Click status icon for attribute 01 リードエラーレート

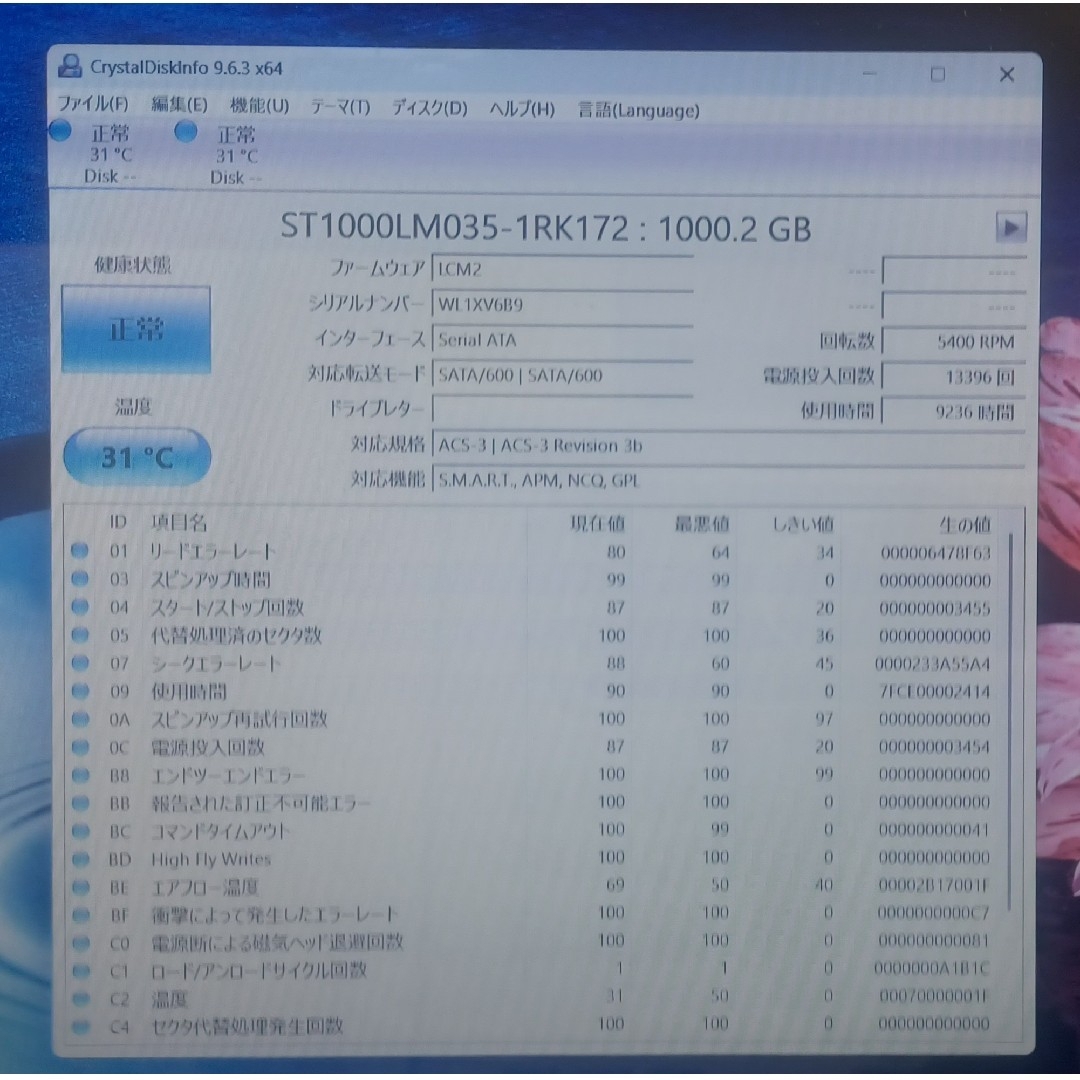pos(80,550)
